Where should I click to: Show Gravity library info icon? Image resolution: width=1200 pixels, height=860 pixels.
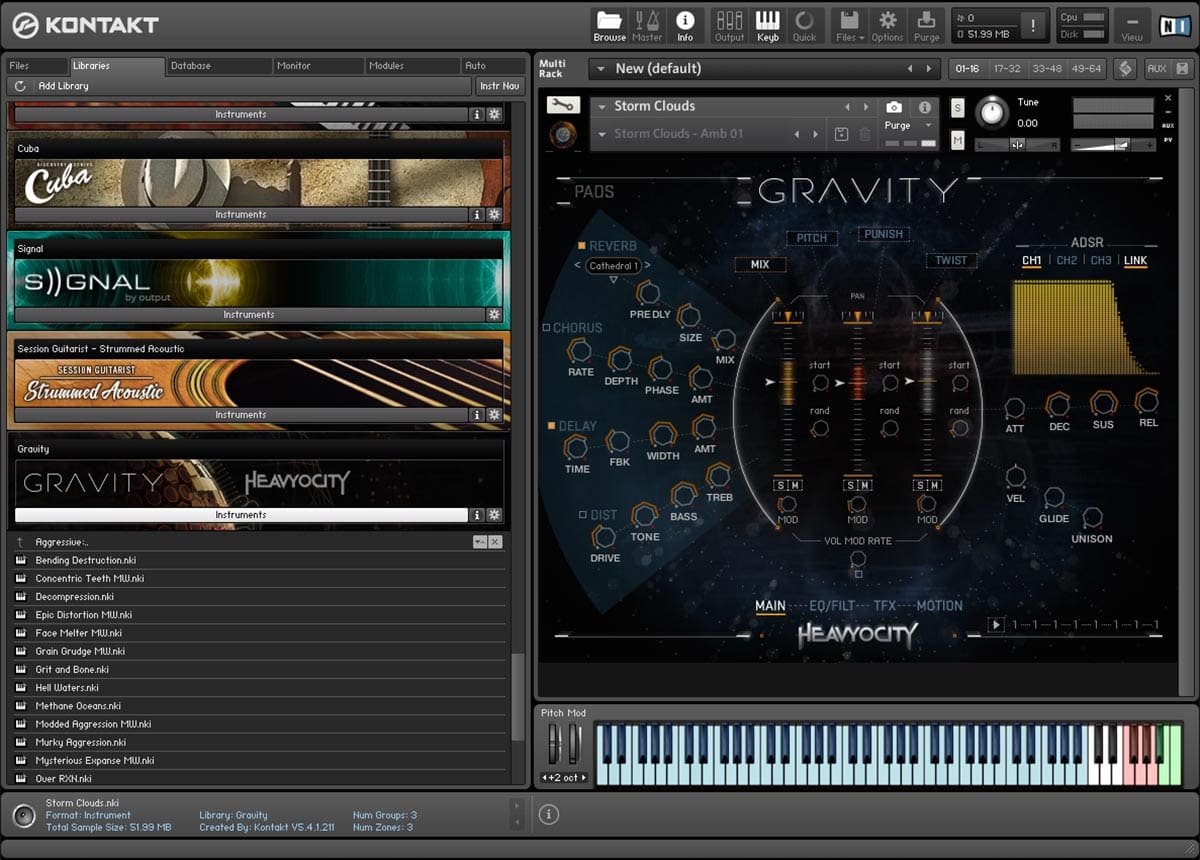tap(477, 515)
